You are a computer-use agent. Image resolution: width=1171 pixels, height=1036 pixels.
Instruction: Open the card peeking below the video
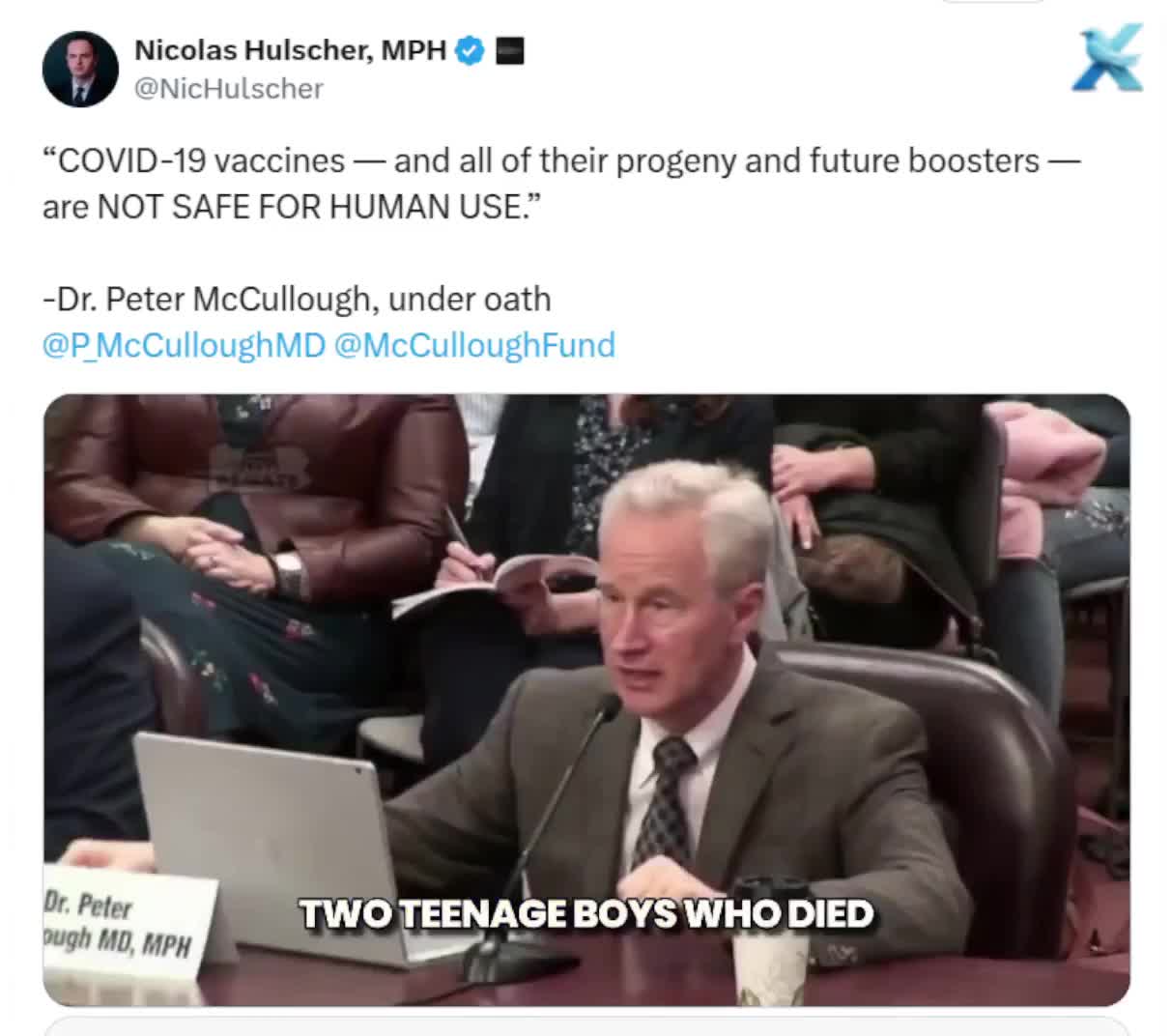pyautogui.click(x=586, y=1026)
